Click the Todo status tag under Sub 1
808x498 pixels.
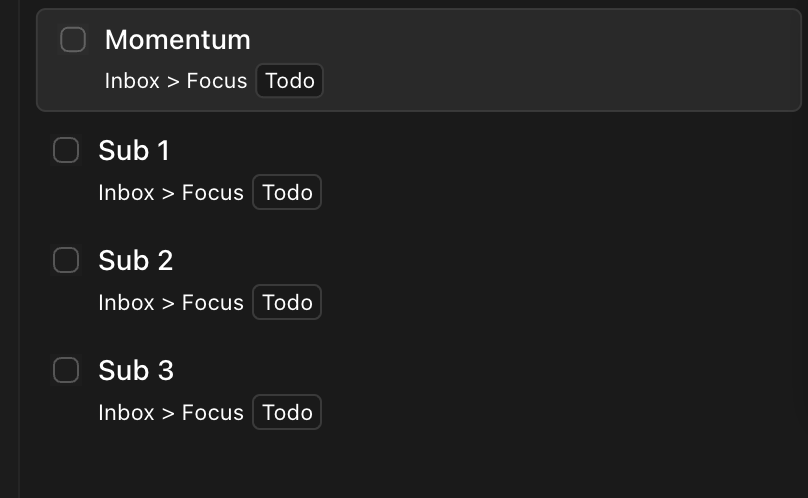[287, 192]
